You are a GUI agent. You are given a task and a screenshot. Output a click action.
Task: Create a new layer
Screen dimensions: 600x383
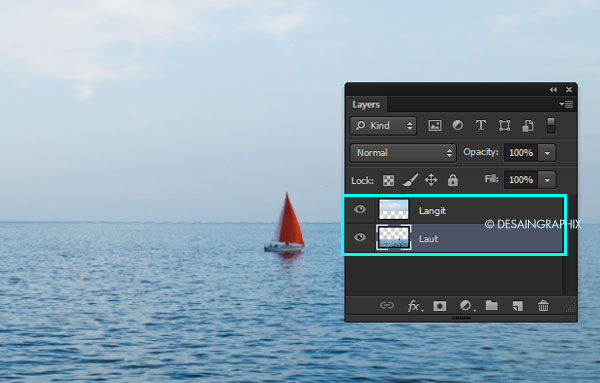517,306
